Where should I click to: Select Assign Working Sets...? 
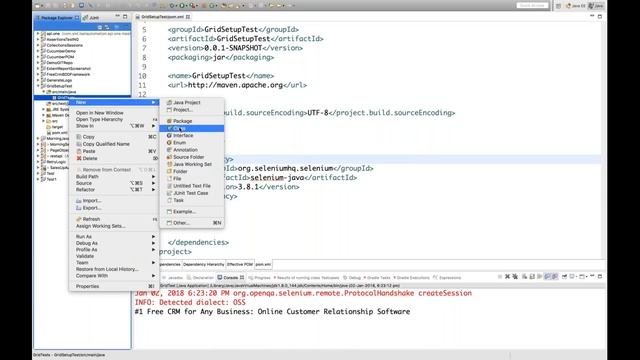(114, 226)
